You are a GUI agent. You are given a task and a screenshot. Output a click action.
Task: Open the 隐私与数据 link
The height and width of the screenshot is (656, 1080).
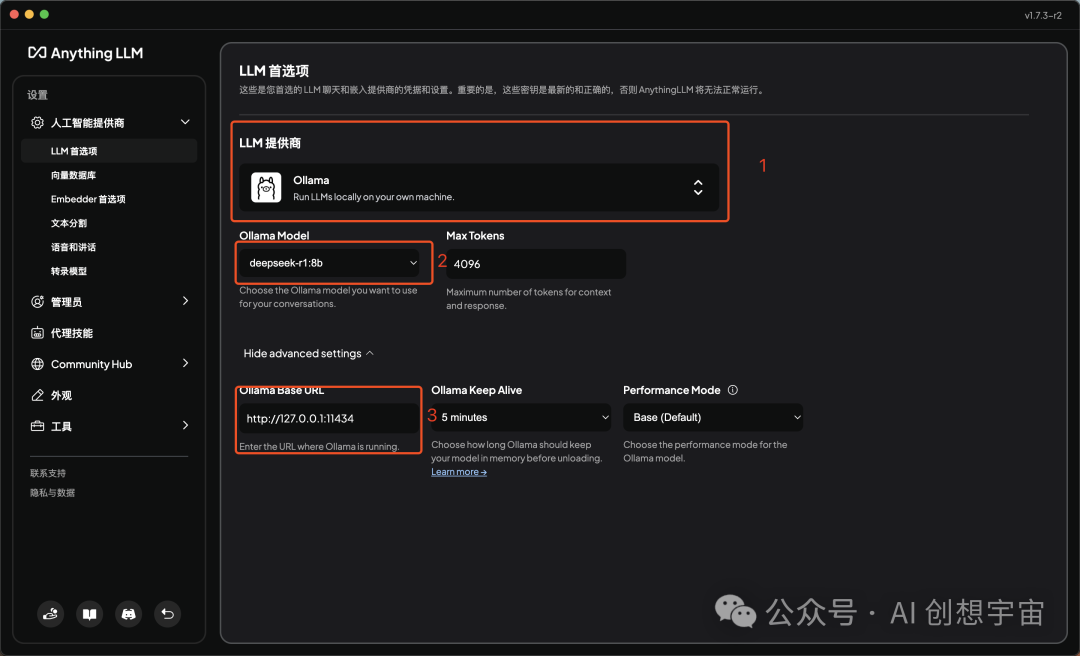52,493
